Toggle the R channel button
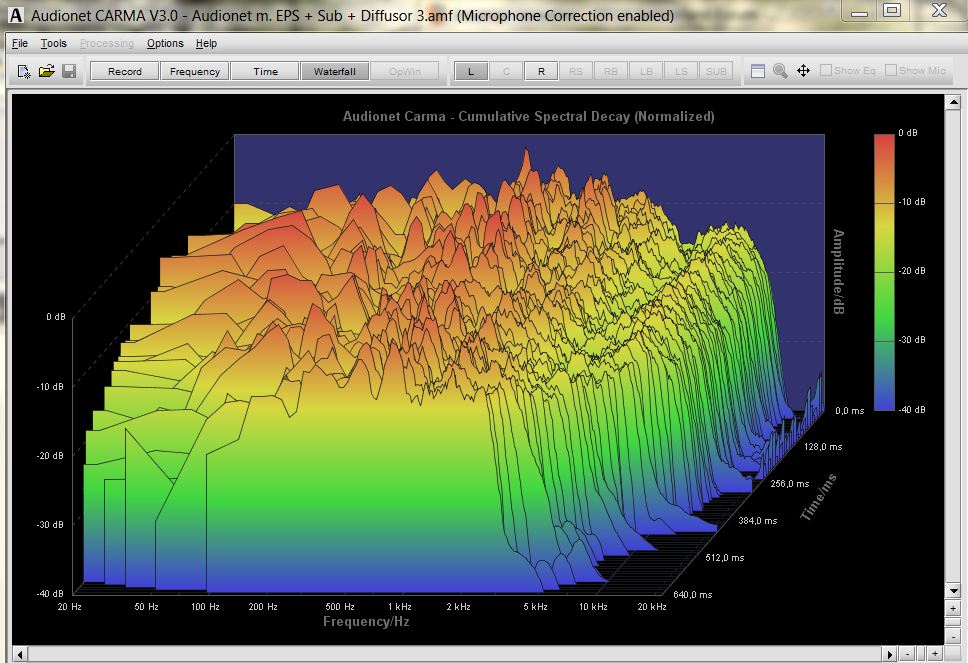 tap(541, 71)
